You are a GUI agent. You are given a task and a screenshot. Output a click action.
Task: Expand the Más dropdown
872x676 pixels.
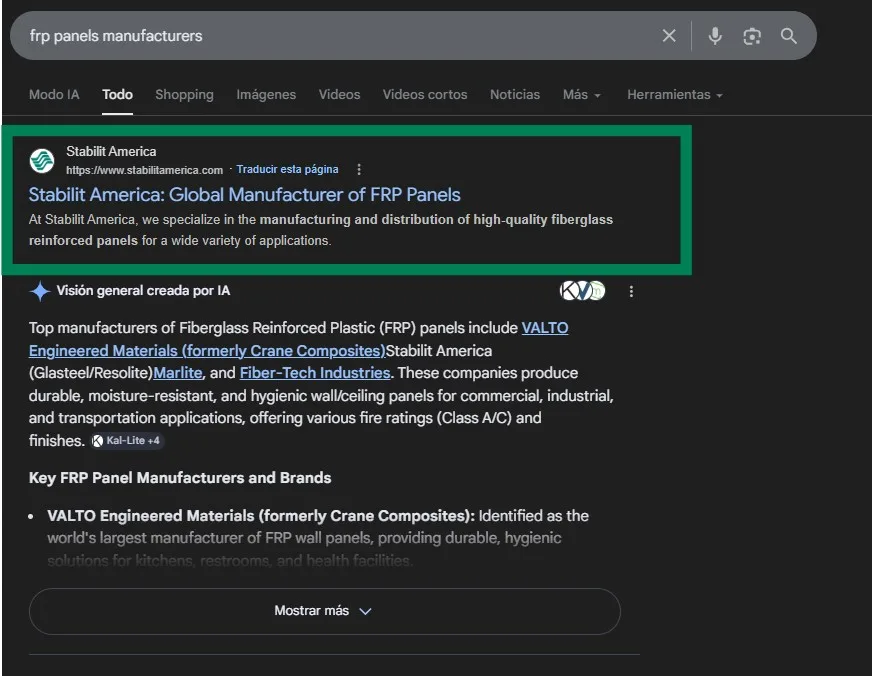point(582,95)
